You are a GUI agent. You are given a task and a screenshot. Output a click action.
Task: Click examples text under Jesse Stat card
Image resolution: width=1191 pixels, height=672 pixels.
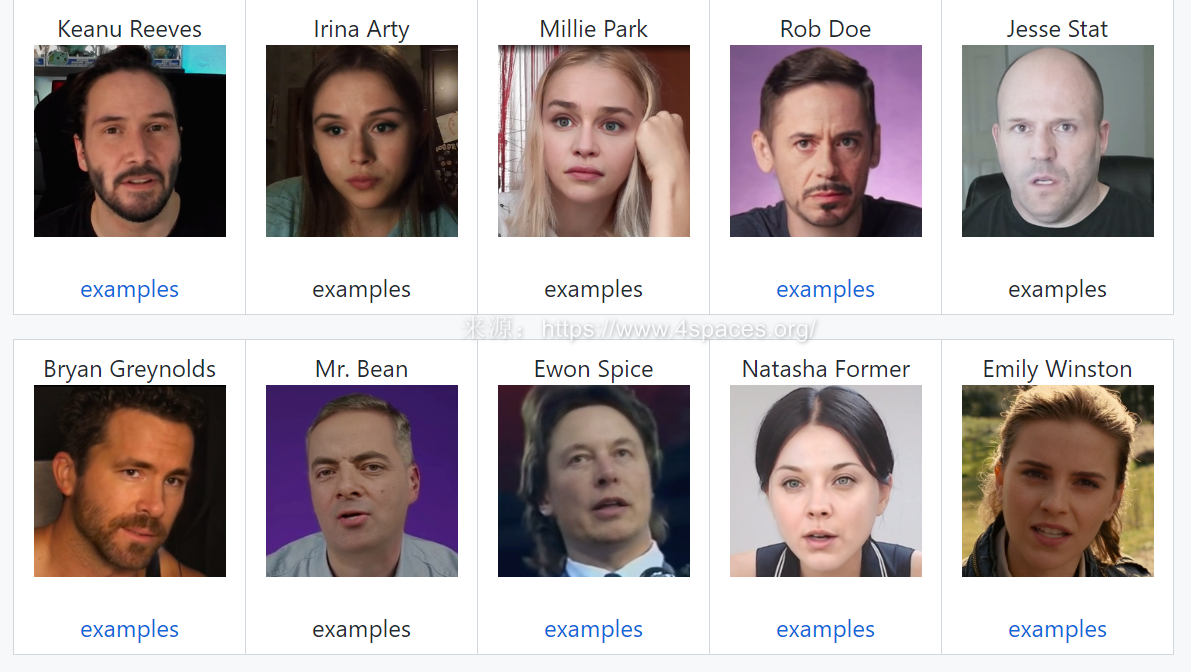(x=1057, y=289)
